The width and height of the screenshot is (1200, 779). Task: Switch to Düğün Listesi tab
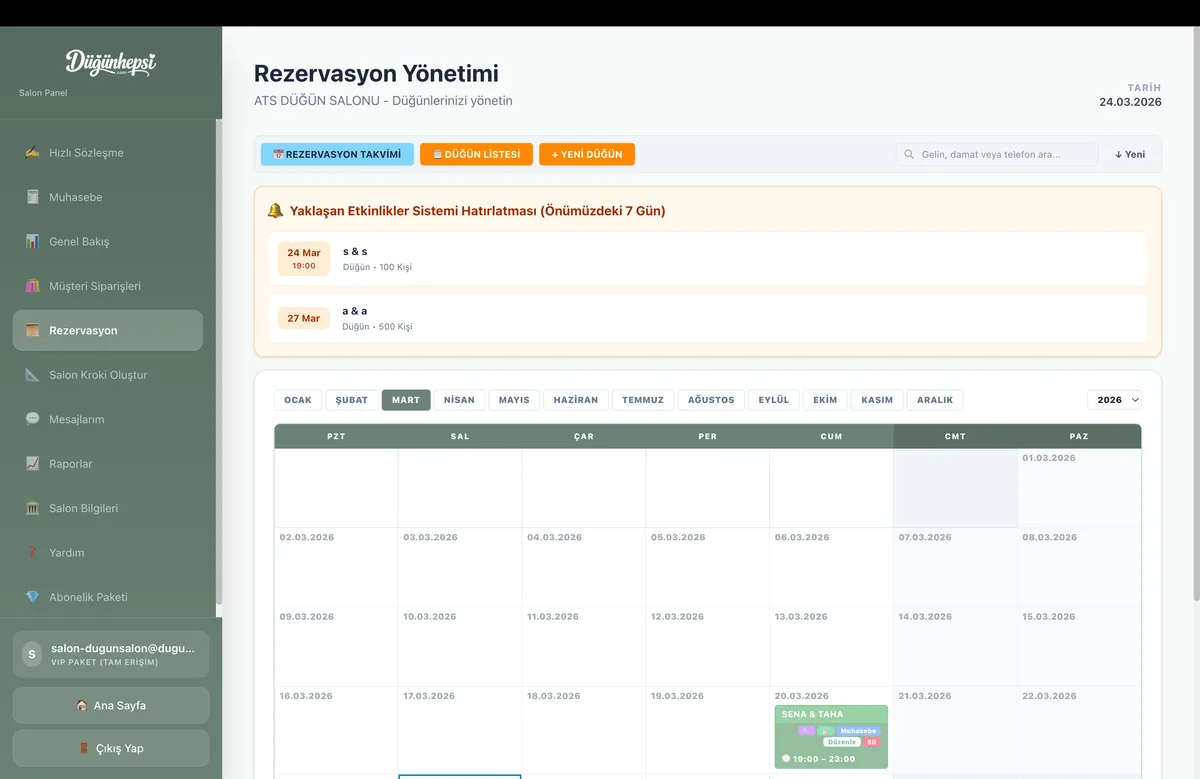tap(476, 155)
